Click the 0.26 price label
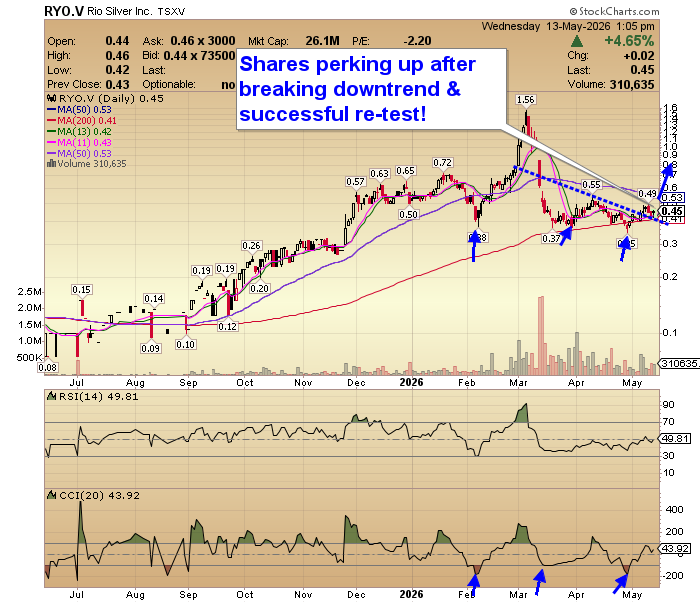This screenshot has height=603, width=700. [251, 245]
